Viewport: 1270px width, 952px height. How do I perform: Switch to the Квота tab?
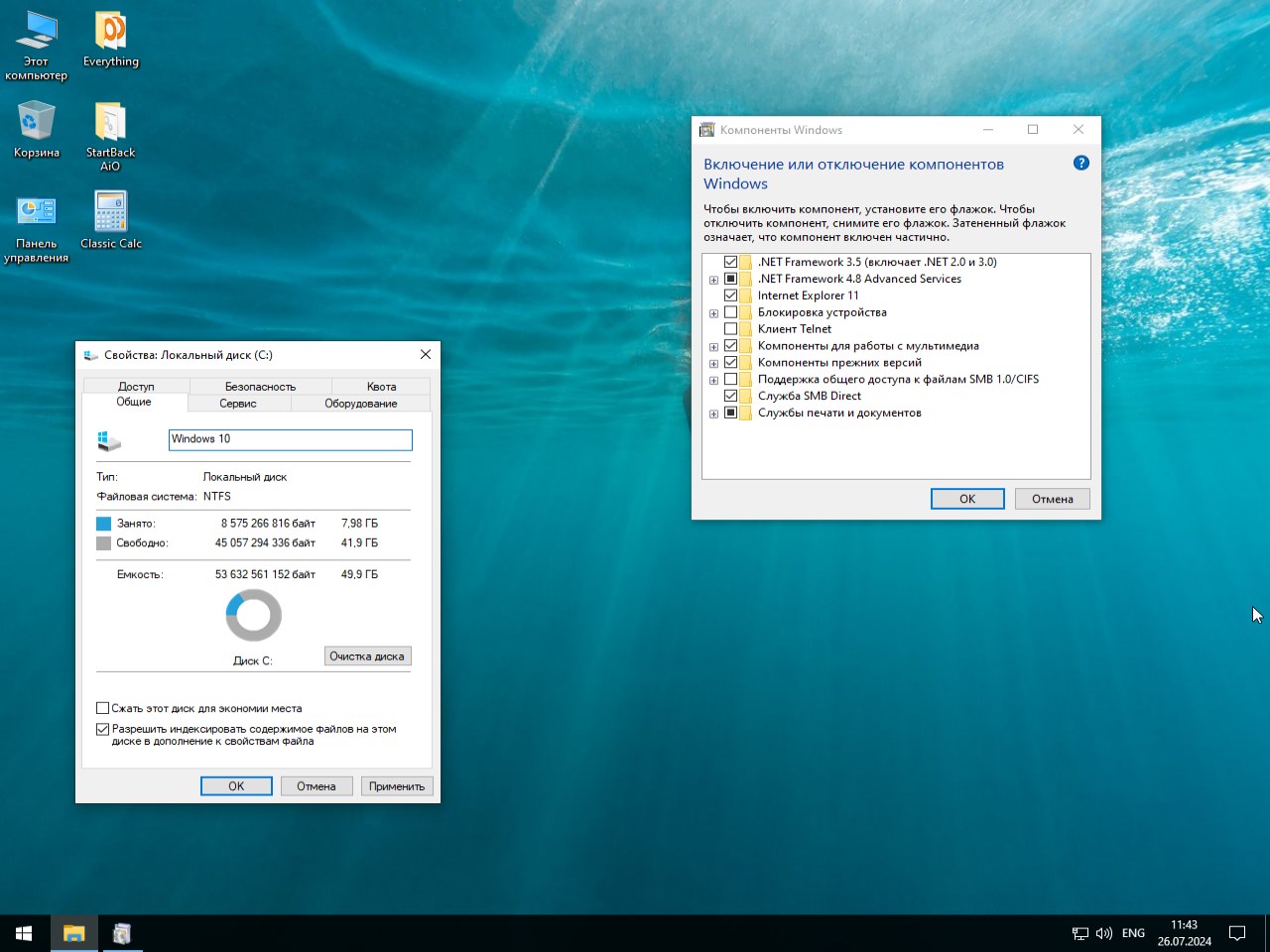pos(381,387)
